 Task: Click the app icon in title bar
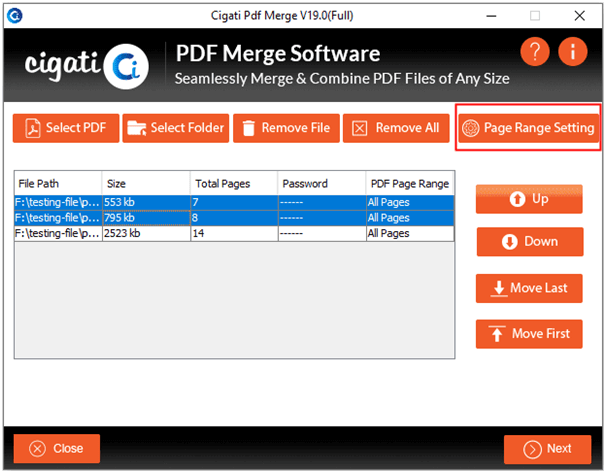(x=15, y=15)
